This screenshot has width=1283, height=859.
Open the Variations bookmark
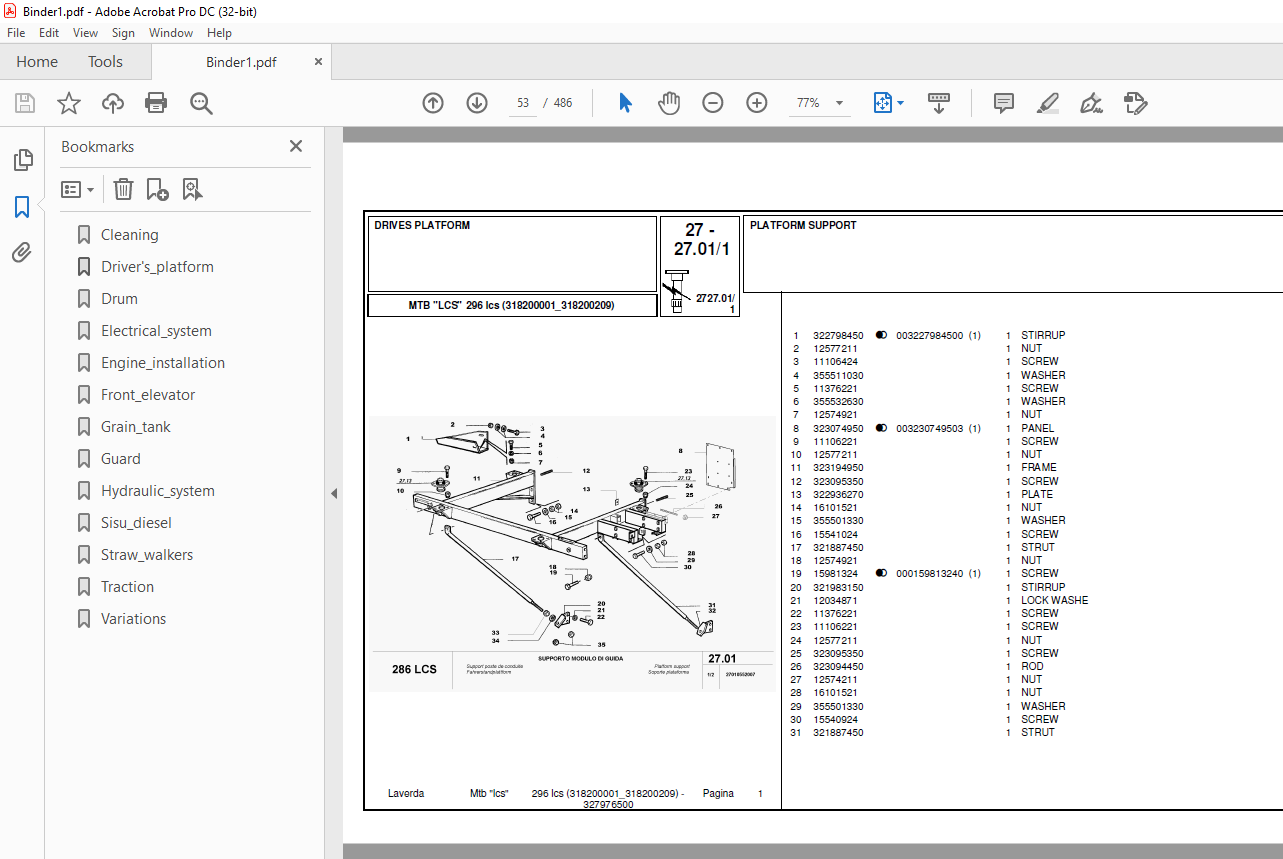coord(133,619)
